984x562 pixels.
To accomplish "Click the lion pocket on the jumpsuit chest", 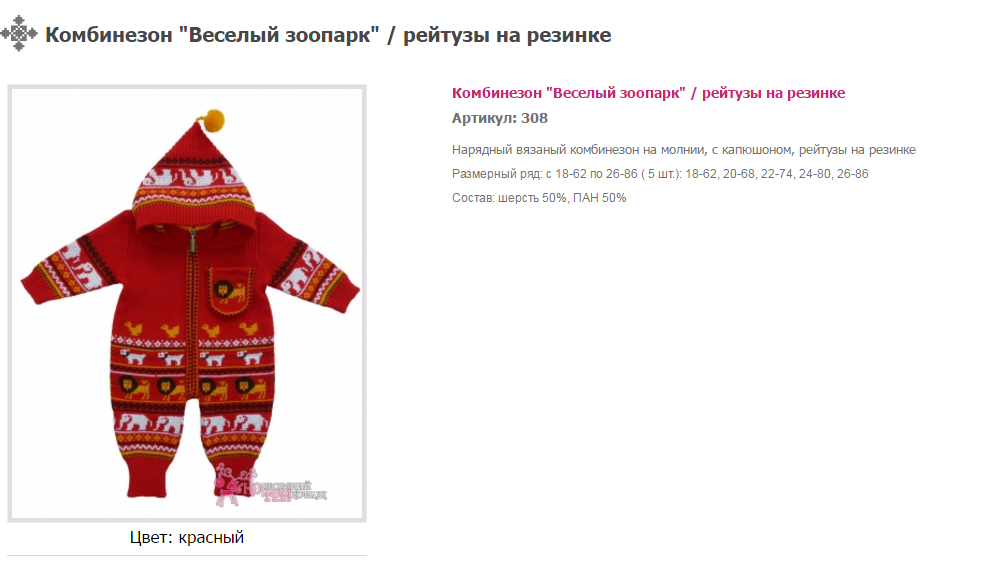I will click(230, 290).
